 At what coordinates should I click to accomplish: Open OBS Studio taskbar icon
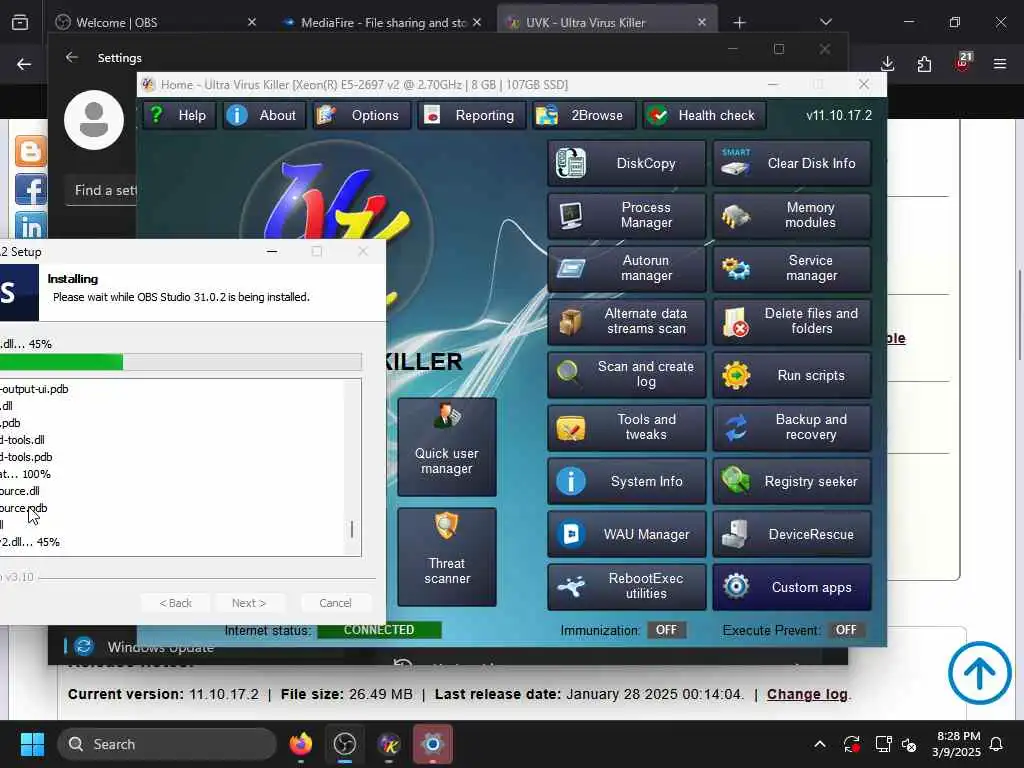345,744
